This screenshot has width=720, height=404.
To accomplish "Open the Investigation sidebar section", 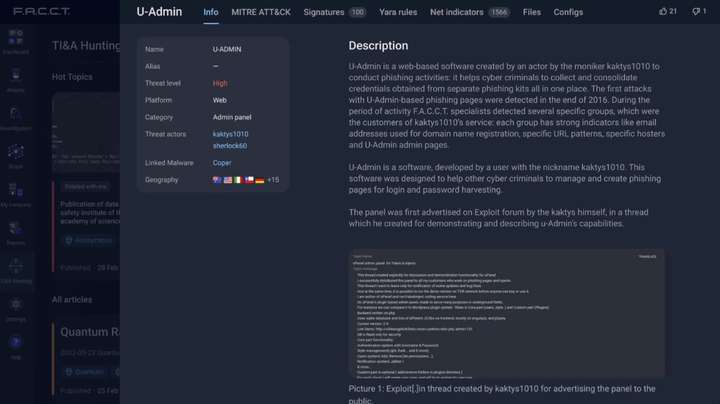I will point(16,118).
